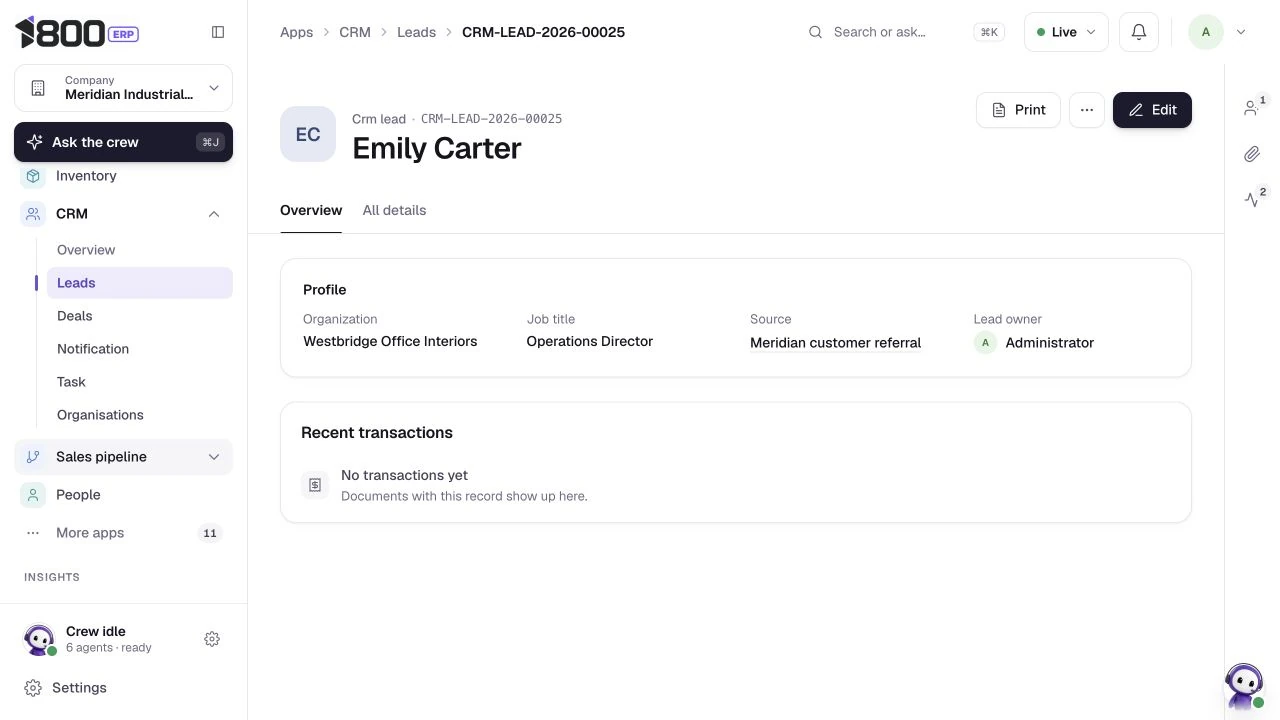Open the notifications bell
The height and width of the screenshot is (720, 1280).
1139,32
